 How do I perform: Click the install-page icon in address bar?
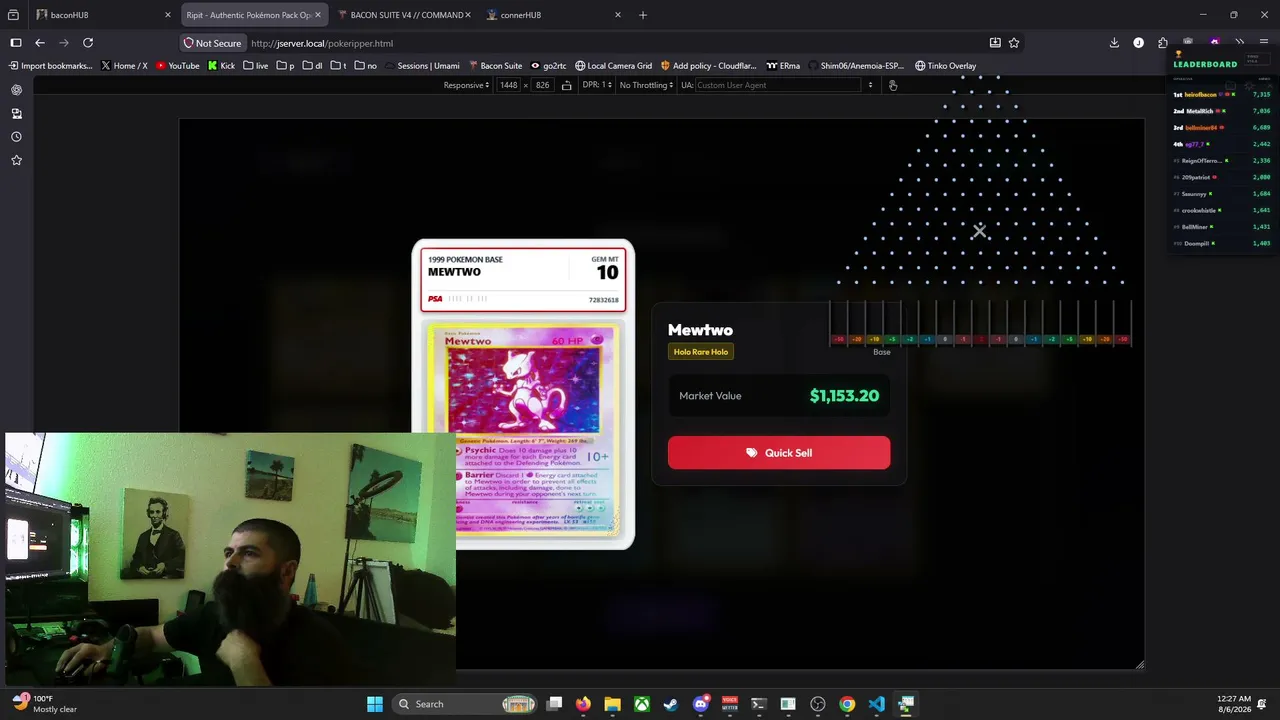point(995,43)
